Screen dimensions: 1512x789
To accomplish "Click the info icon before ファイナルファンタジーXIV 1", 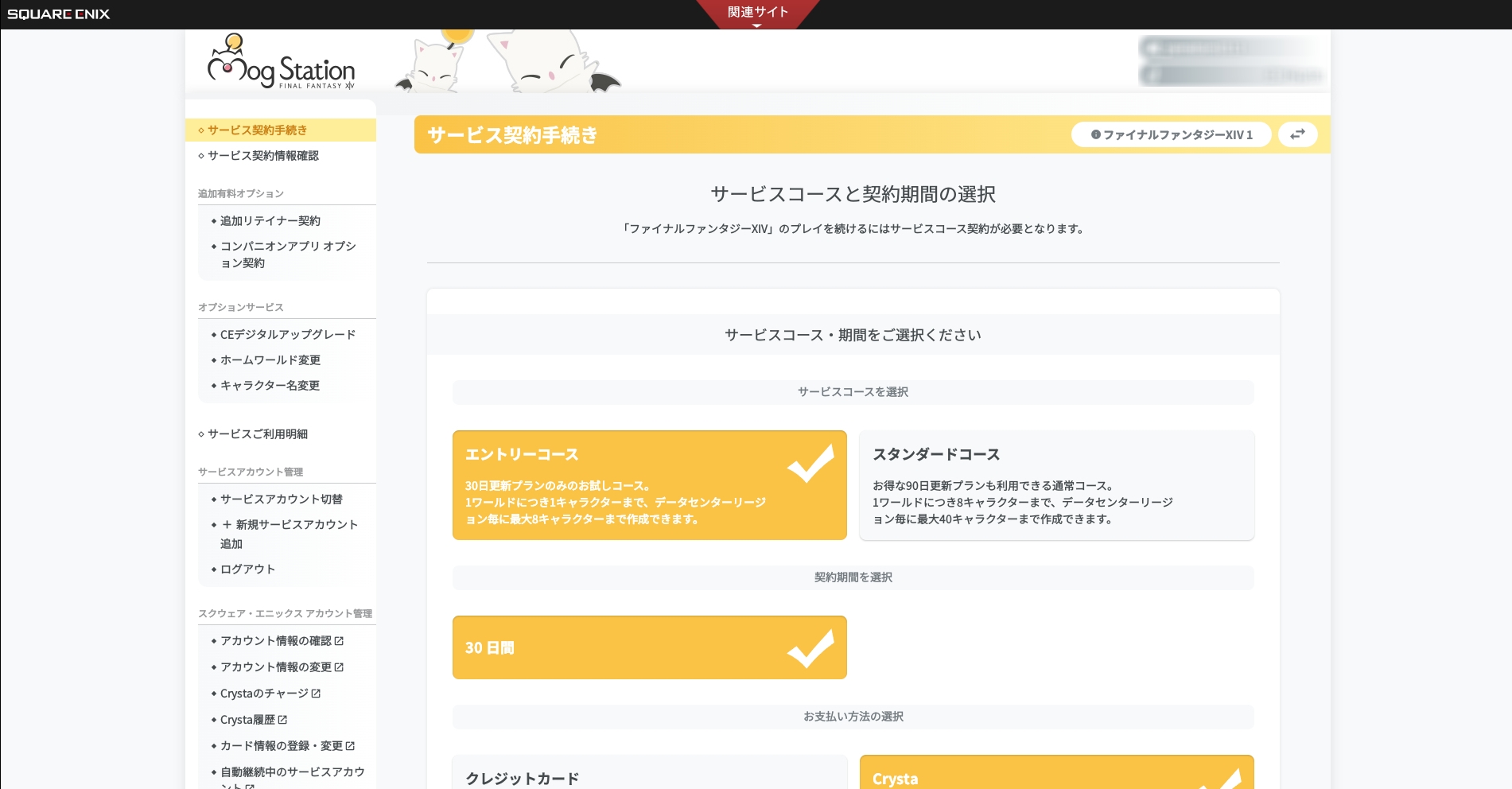I will pos(1095,134).
